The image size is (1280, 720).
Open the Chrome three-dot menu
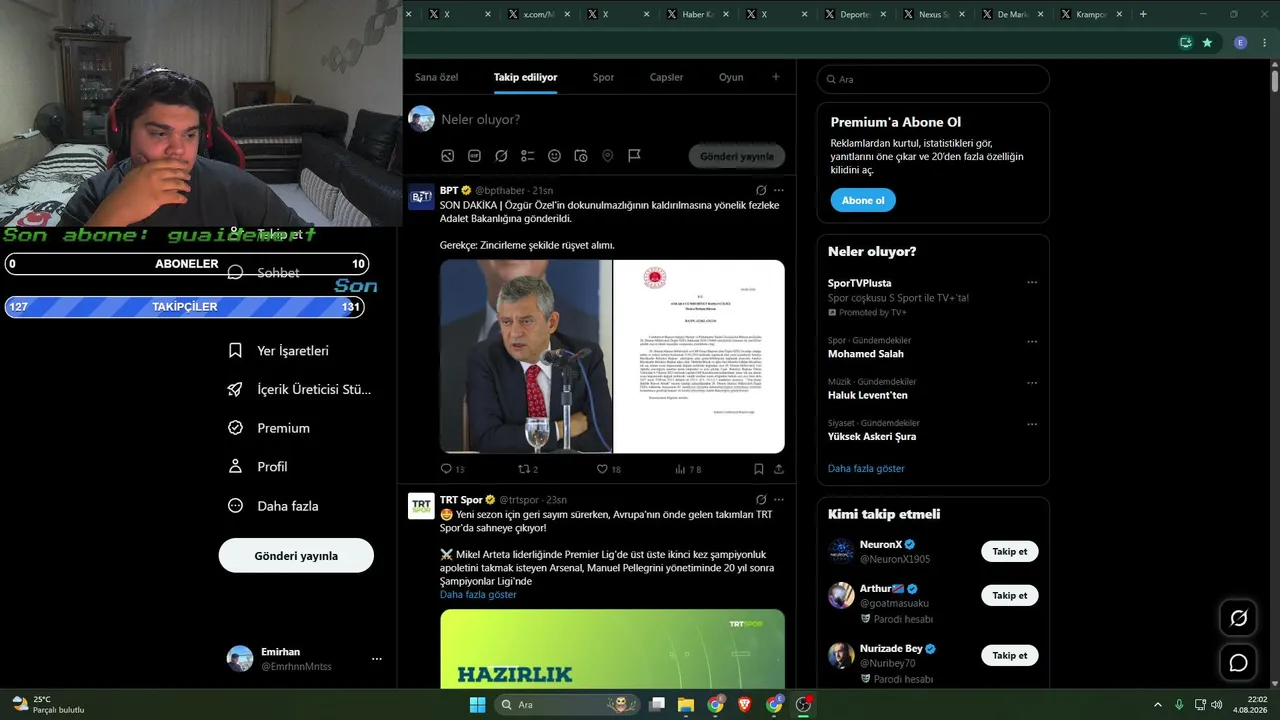pos(1263,43)
